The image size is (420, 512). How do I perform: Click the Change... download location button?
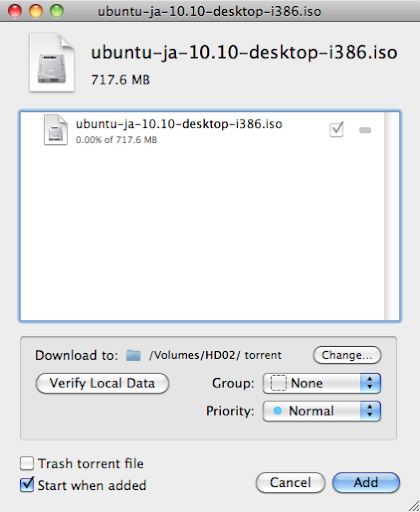pyautogui.click(x=347, y=355)
